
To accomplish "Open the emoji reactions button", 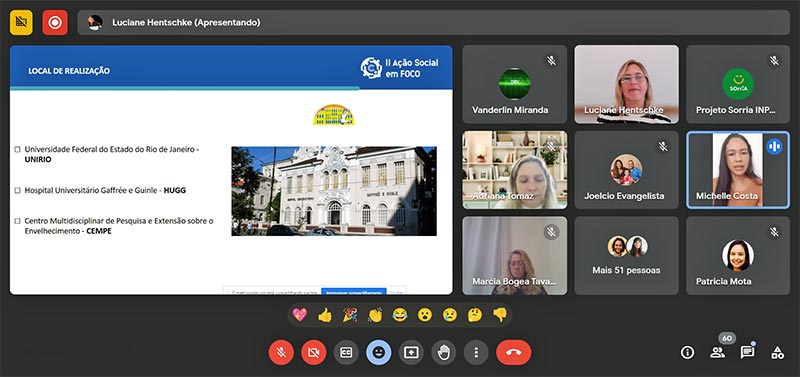I will [379, 353].
